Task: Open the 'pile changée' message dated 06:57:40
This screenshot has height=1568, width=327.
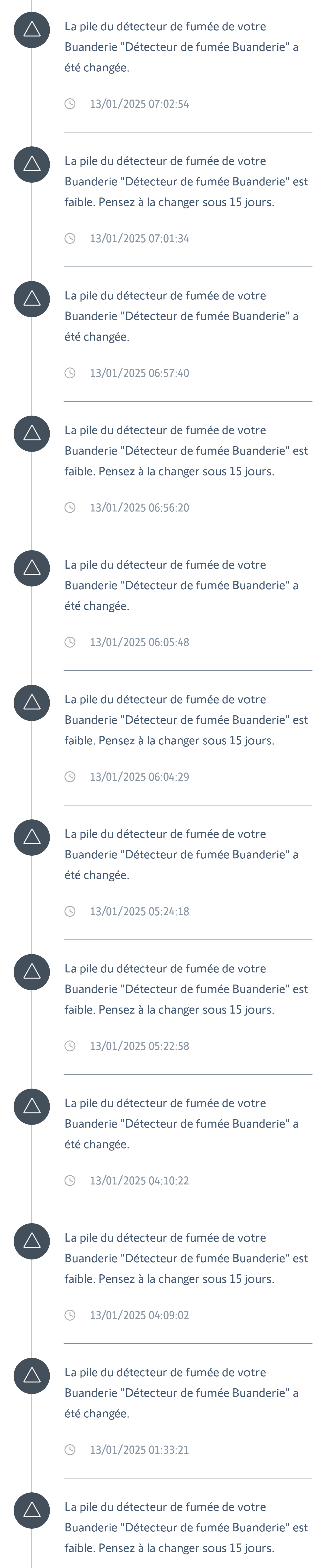Action: (181, 316)
